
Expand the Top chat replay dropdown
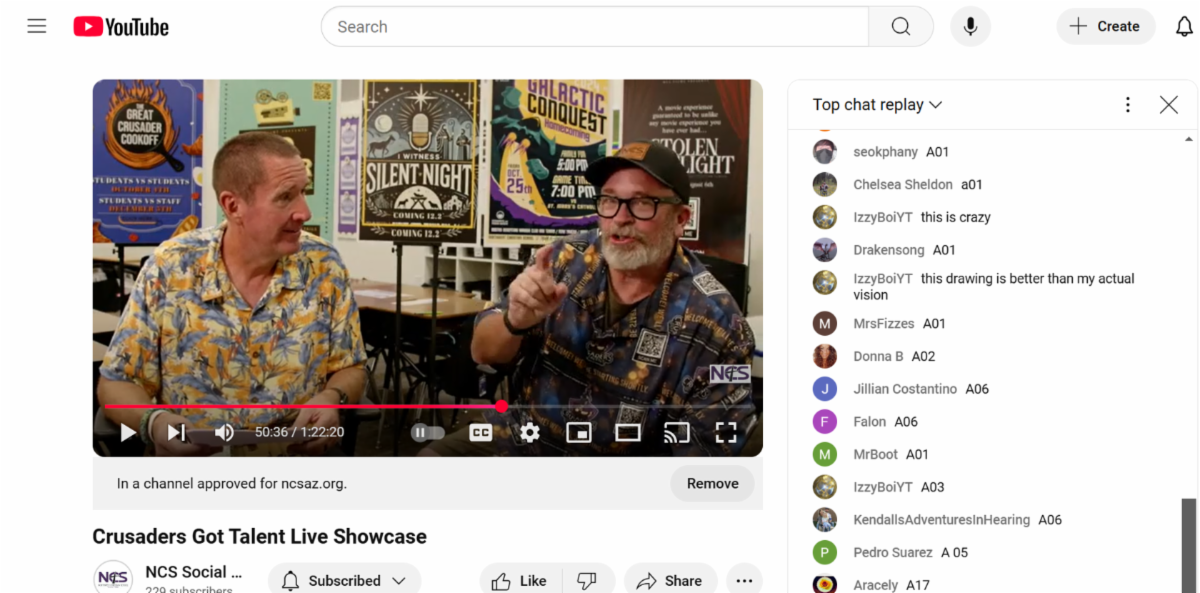[877, 105]
